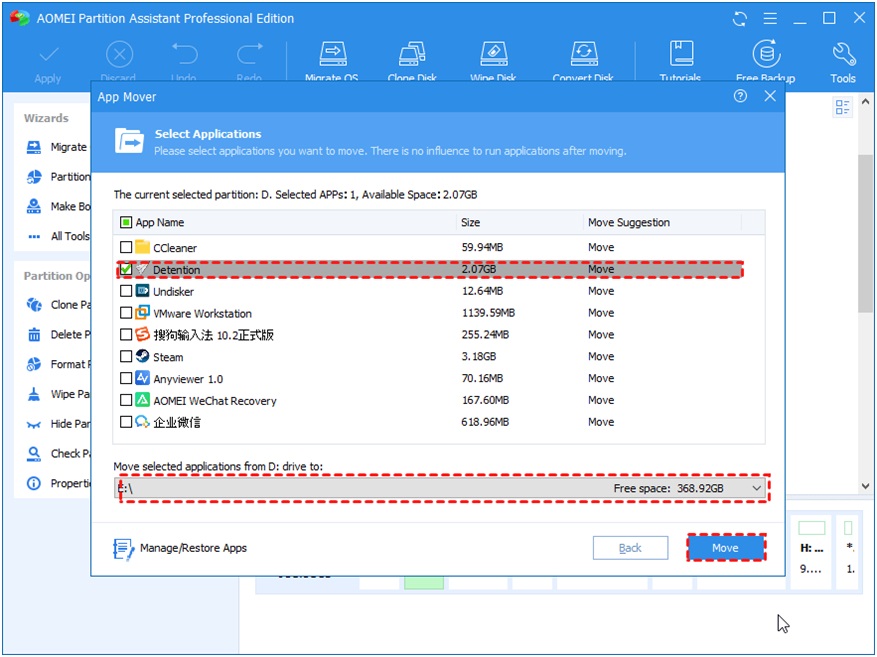Image resolution: width=877 pixels, height=657 pixels.
Task: Click the refresh icon in title bar
Action: click(x=740, y=19)
